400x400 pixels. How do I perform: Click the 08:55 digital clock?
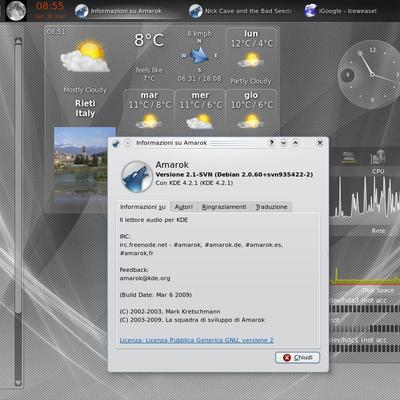click(x=50, y=6)
